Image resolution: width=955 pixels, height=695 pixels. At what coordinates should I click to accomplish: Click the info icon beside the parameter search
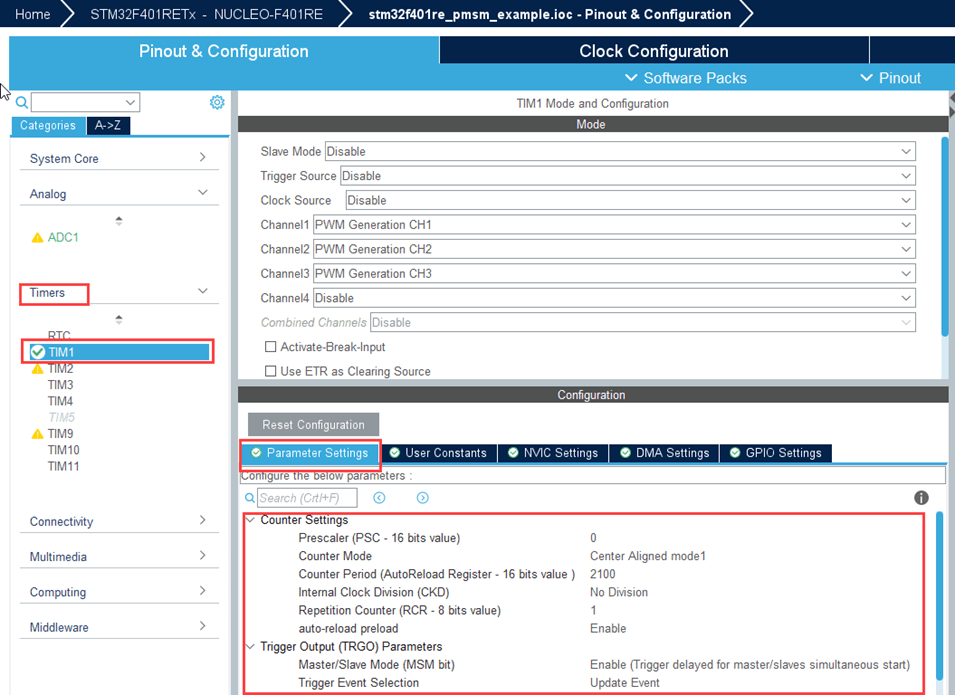(x=921, y=498)
